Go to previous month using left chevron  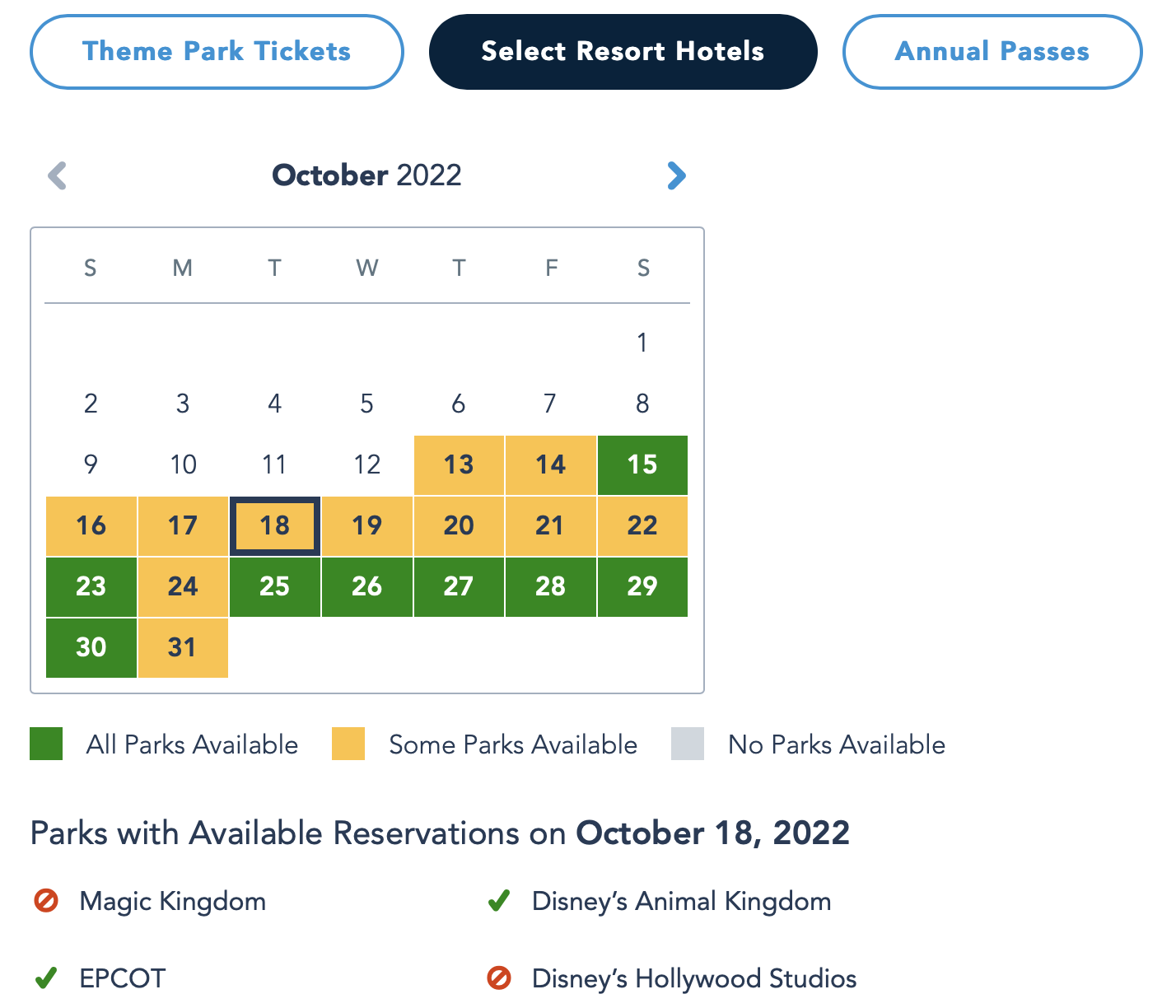click(x=57, y=175)
